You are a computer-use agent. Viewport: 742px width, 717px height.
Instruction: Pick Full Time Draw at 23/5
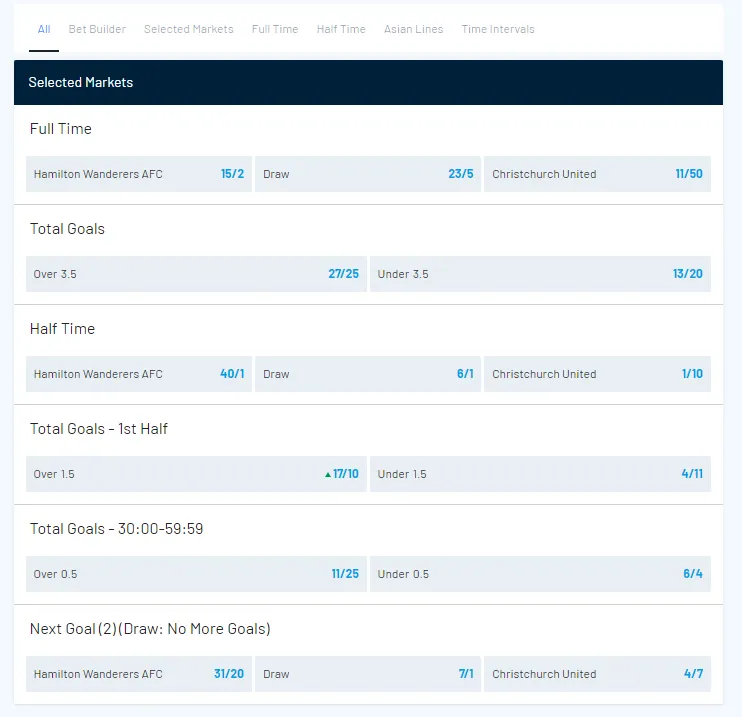click(367, 174)
